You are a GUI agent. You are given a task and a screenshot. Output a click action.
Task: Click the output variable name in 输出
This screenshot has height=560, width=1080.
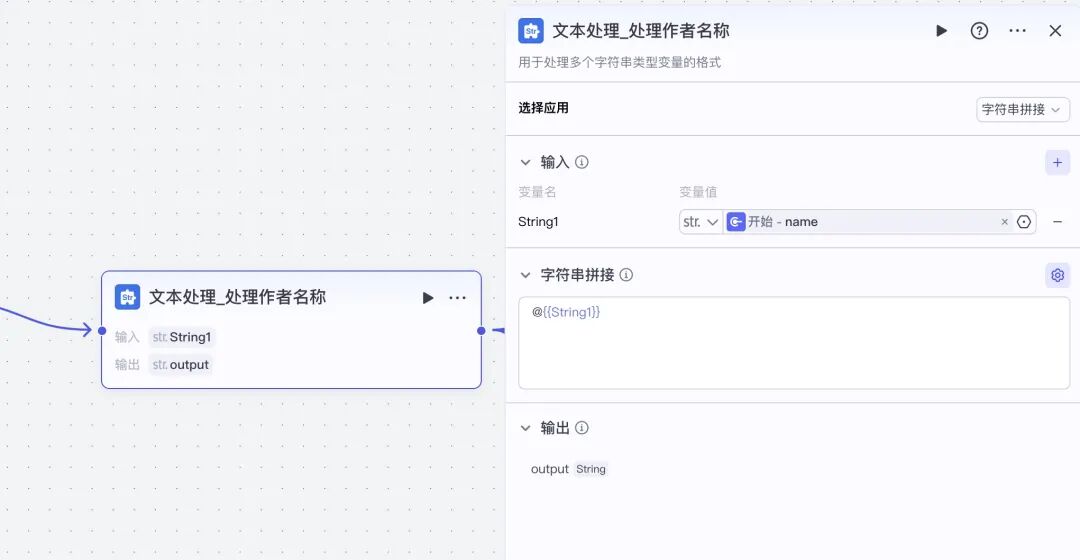(x=550, y=469)
